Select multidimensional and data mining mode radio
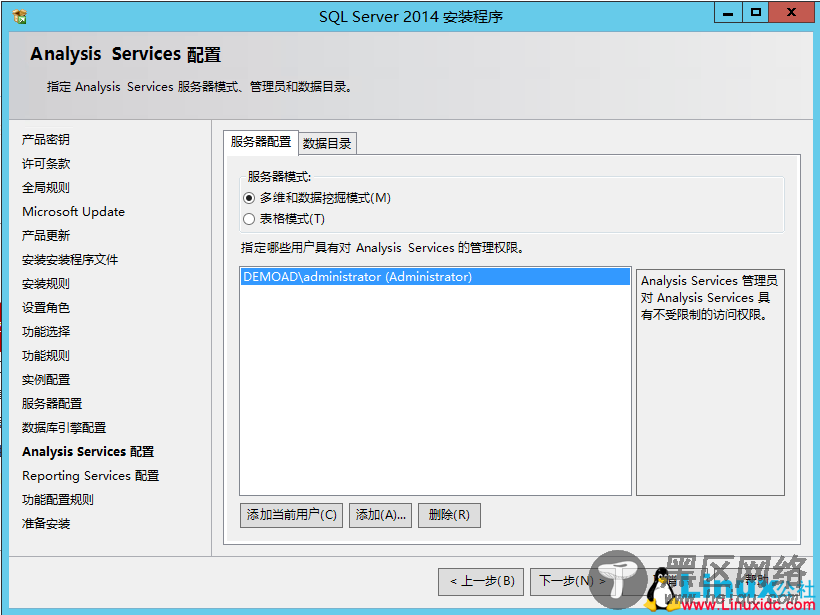The width and height of the screenshot is (820, 615). (249, 198)
